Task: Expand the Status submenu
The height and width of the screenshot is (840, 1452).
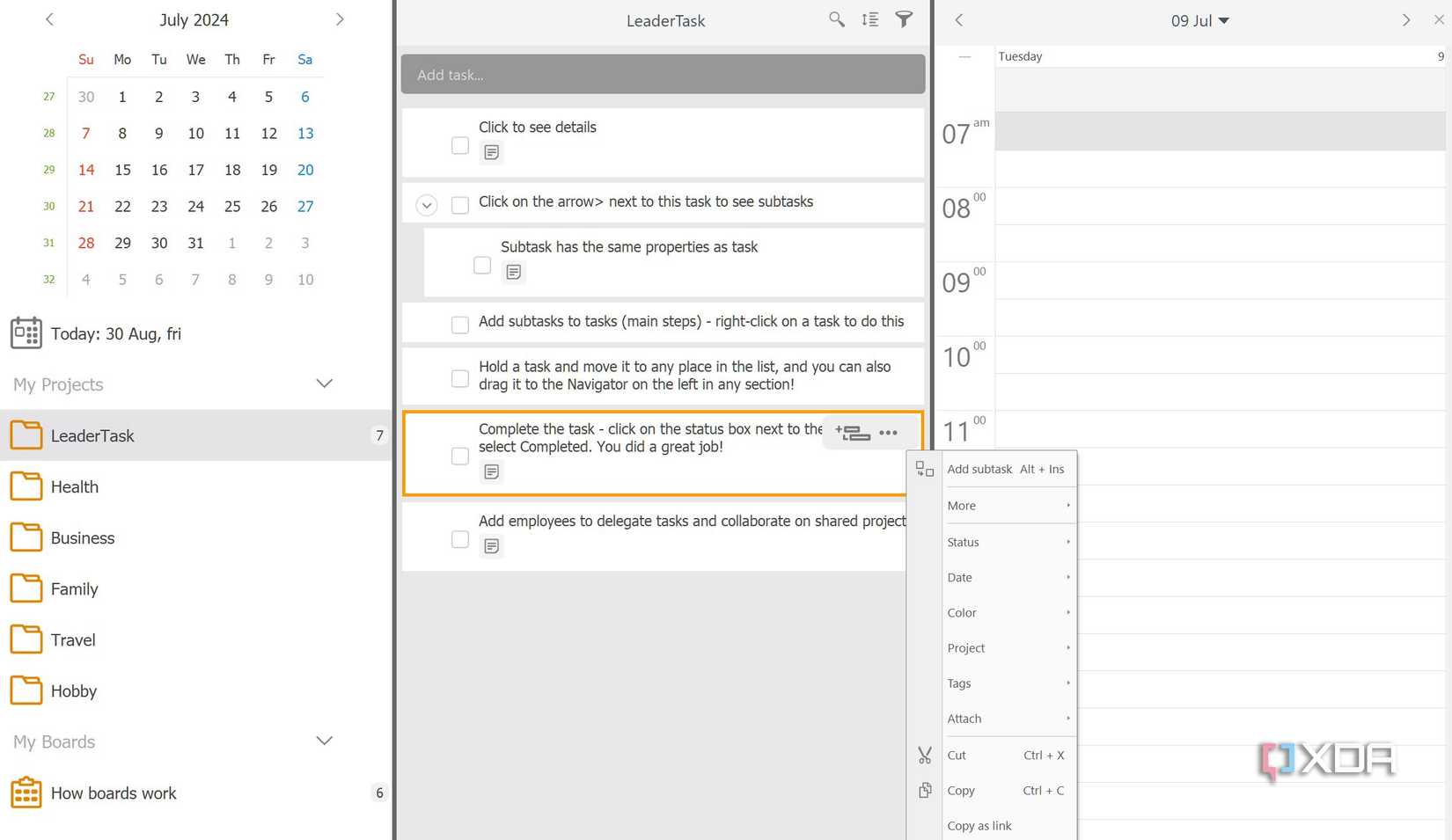Action: pyautogui.click(x=1009, y=542)
